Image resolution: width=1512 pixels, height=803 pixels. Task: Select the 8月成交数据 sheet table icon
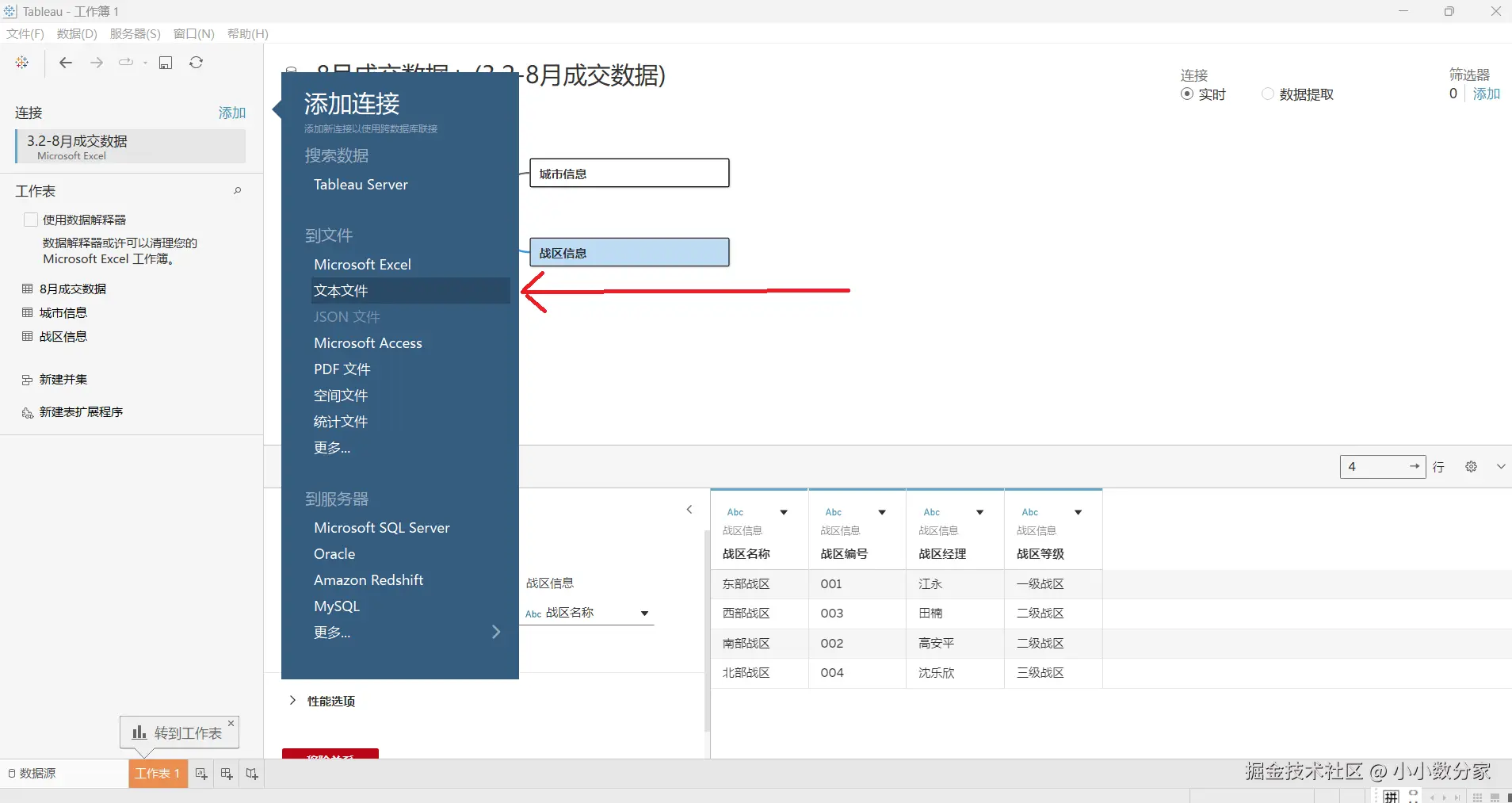[28, 289]
